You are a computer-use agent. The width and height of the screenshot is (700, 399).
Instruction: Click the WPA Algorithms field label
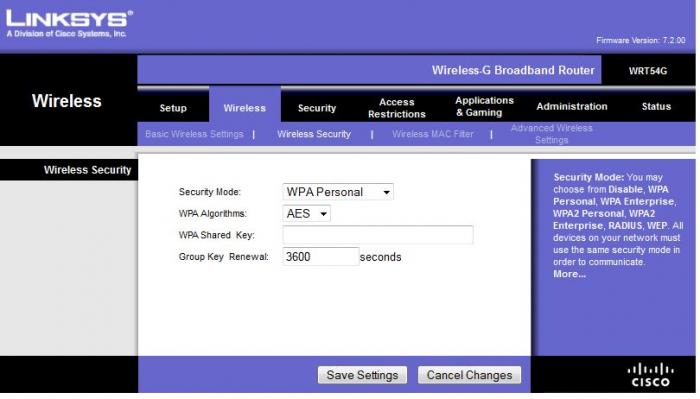click(212, 213)
